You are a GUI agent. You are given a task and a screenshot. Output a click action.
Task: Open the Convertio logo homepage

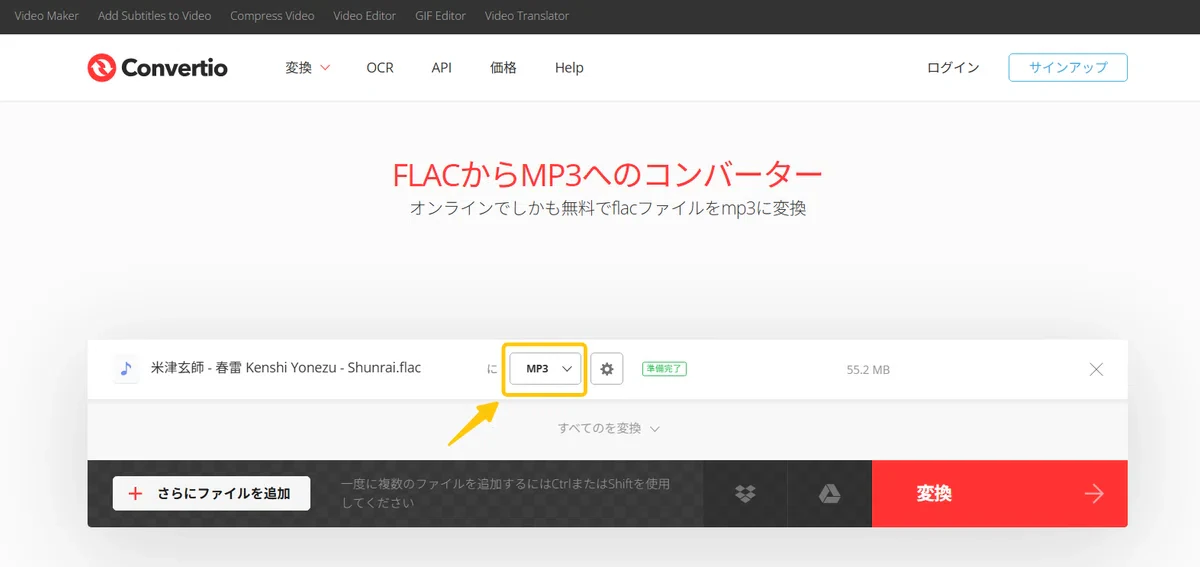158,68
